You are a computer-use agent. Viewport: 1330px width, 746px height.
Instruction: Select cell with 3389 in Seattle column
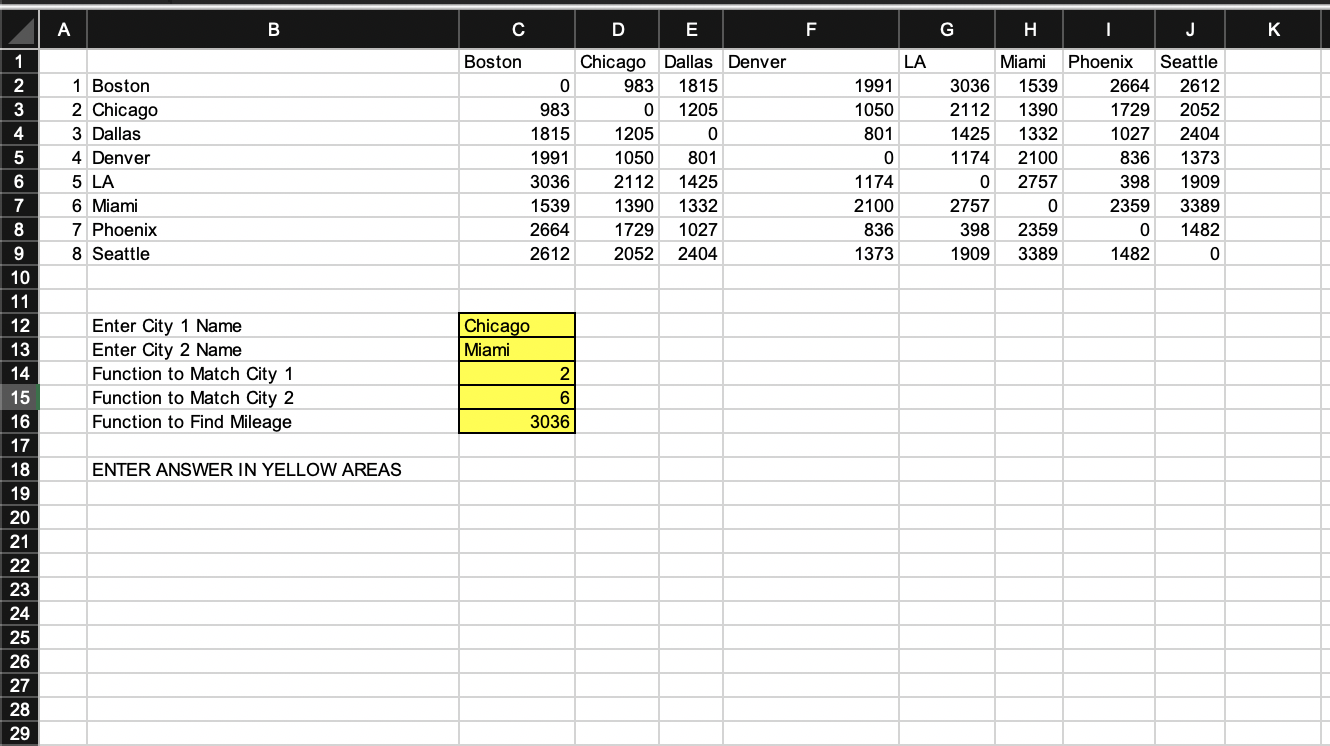1190,205
